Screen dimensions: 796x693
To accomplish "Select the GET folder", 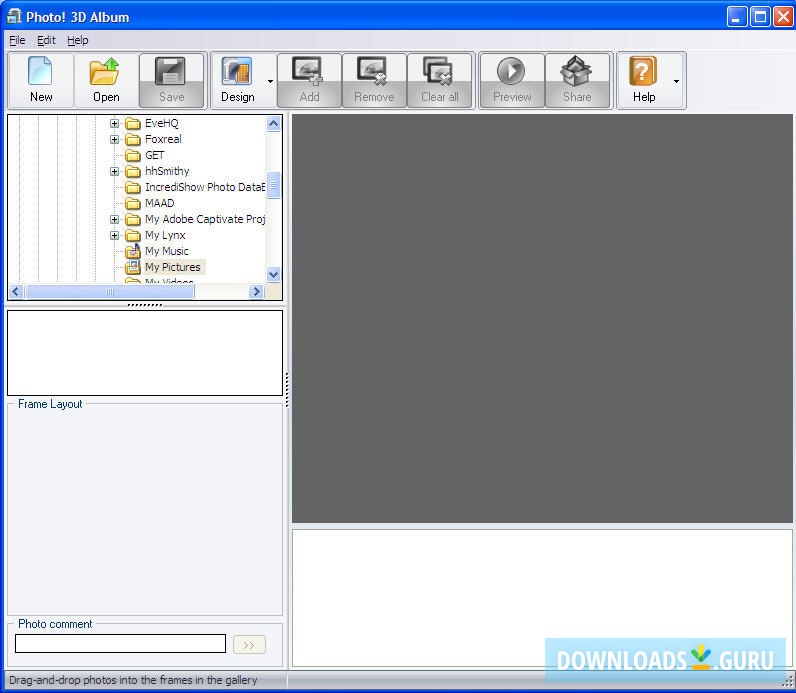I will [x=154, y=155].
